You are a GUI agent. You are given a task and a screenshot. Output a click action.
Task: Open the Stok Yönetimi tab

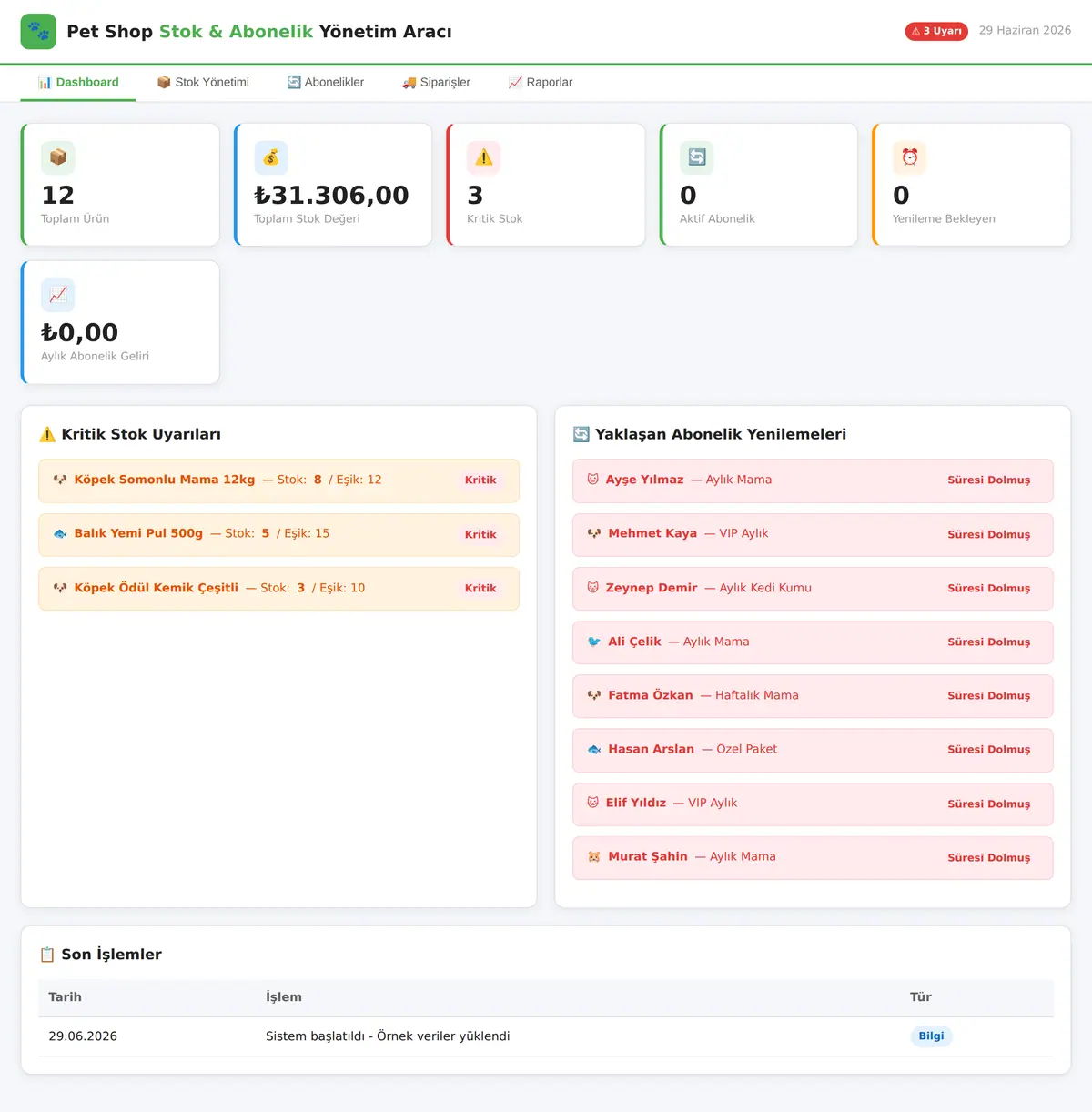point(203,82)
